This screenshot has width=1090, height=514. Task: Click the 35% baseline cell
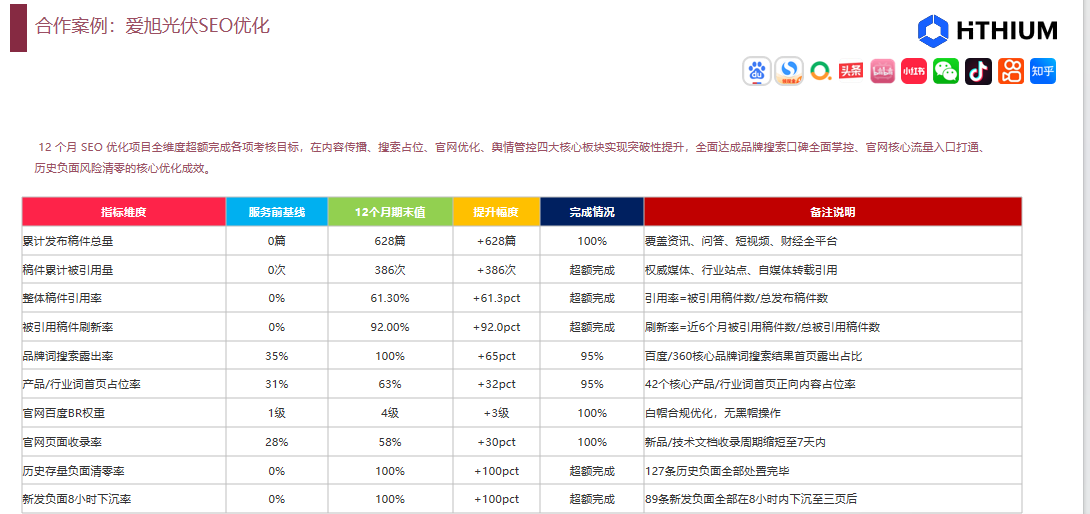coord(277,356)
